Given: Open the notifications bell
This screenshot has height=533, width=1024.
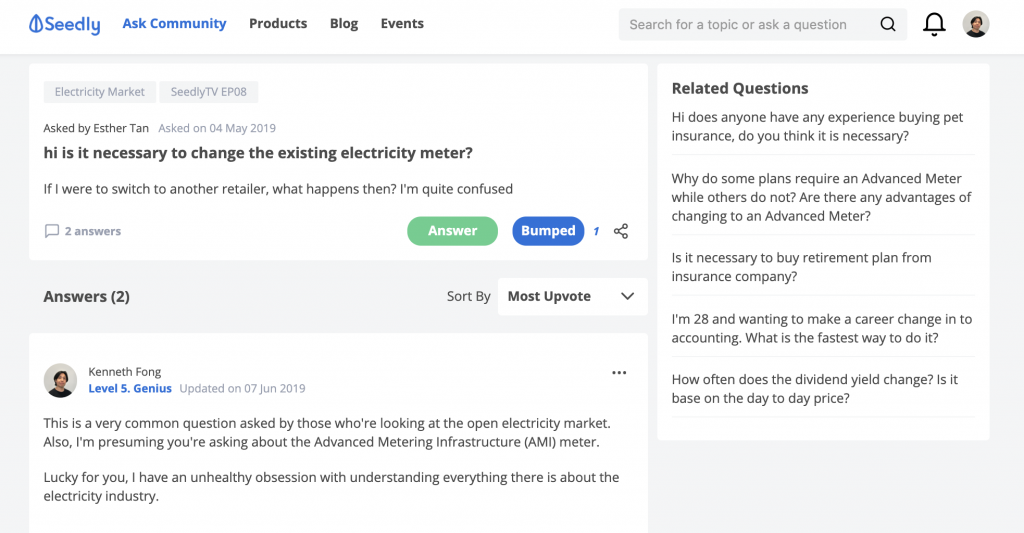Looking at the screenshot, I should click(x=934, y=24).
